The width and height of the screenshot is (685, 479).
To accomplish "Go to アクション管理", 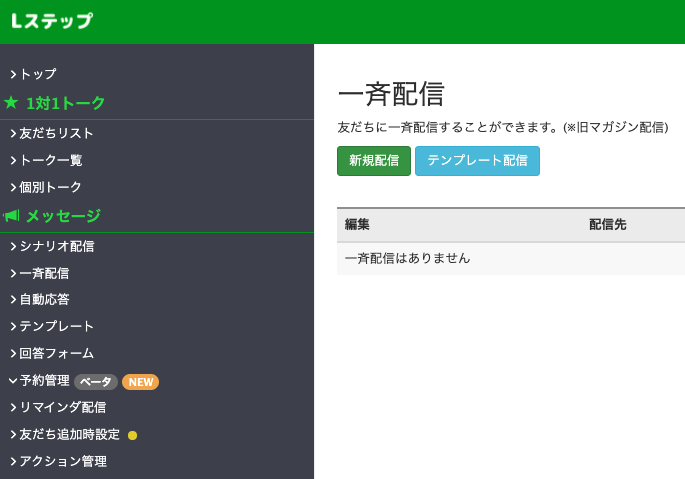I will pos(63,461).
